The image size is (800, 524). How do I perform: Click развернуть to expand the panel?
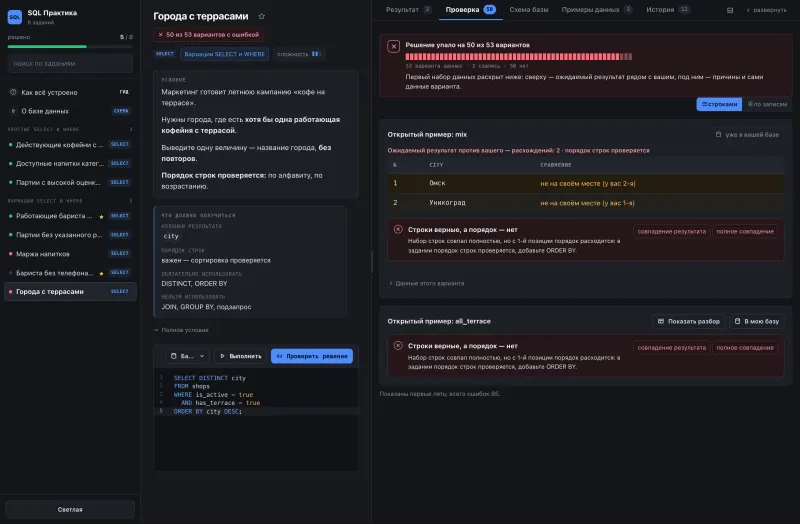(x=766, y=10)
